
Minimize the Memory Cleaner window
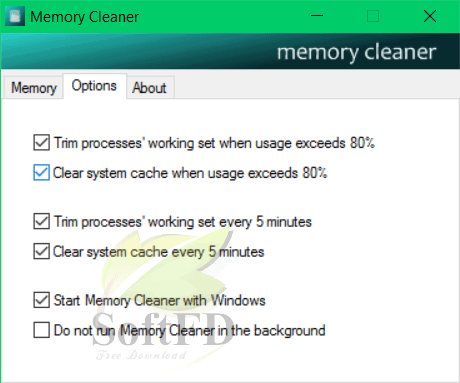[x=317, y=16]
